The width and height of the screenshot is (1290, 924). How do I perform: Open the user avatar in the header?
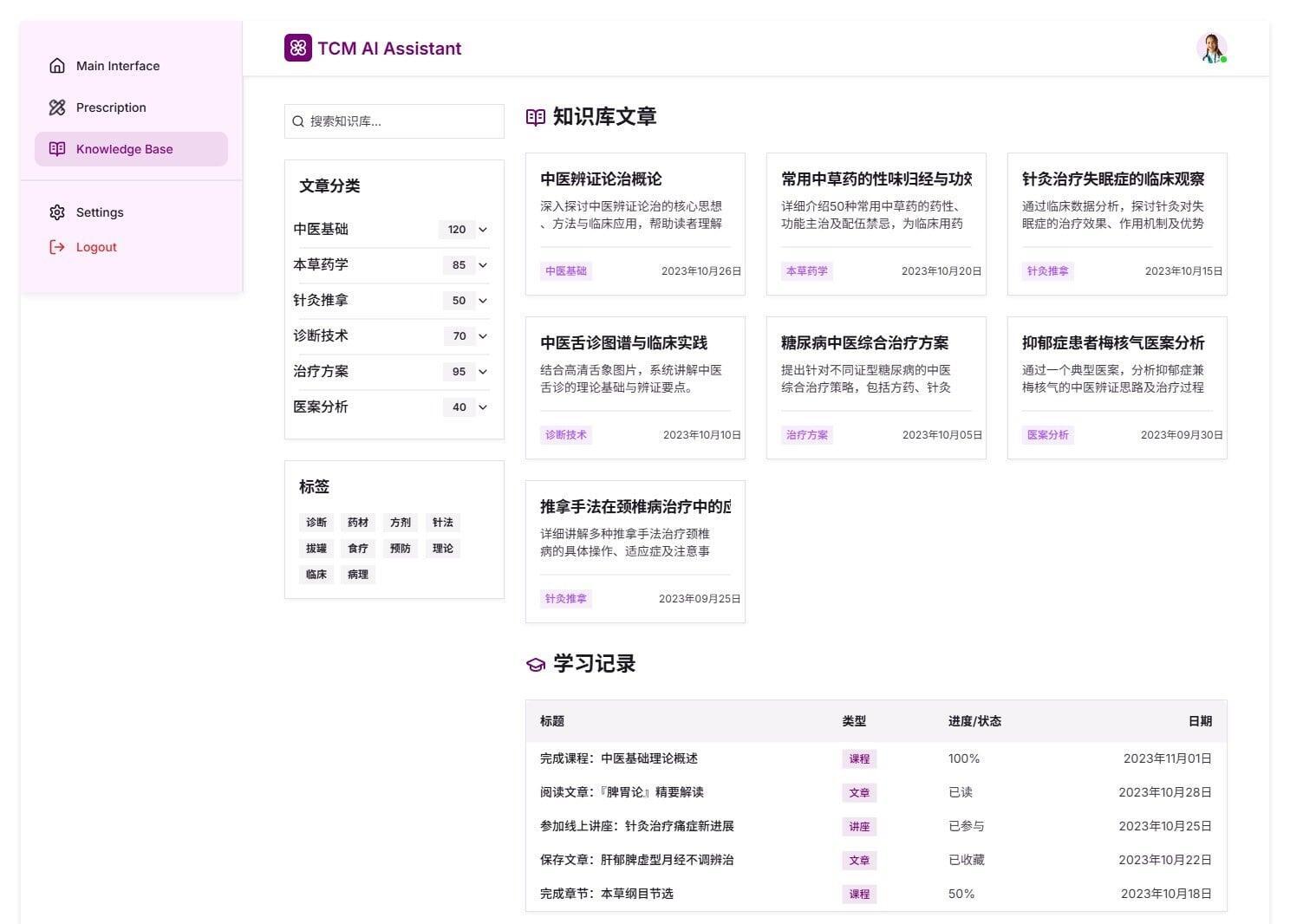coord(1211,48)
